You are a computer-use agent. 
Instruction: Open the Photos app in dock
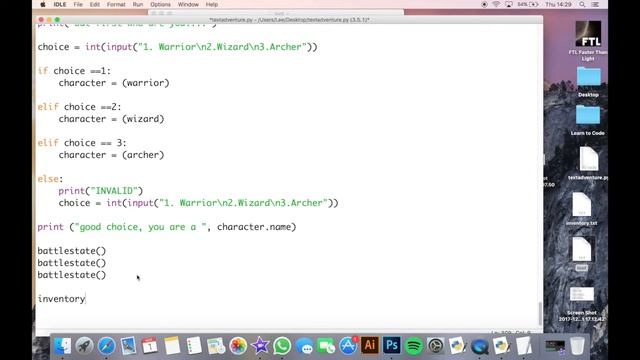(238, 346)
